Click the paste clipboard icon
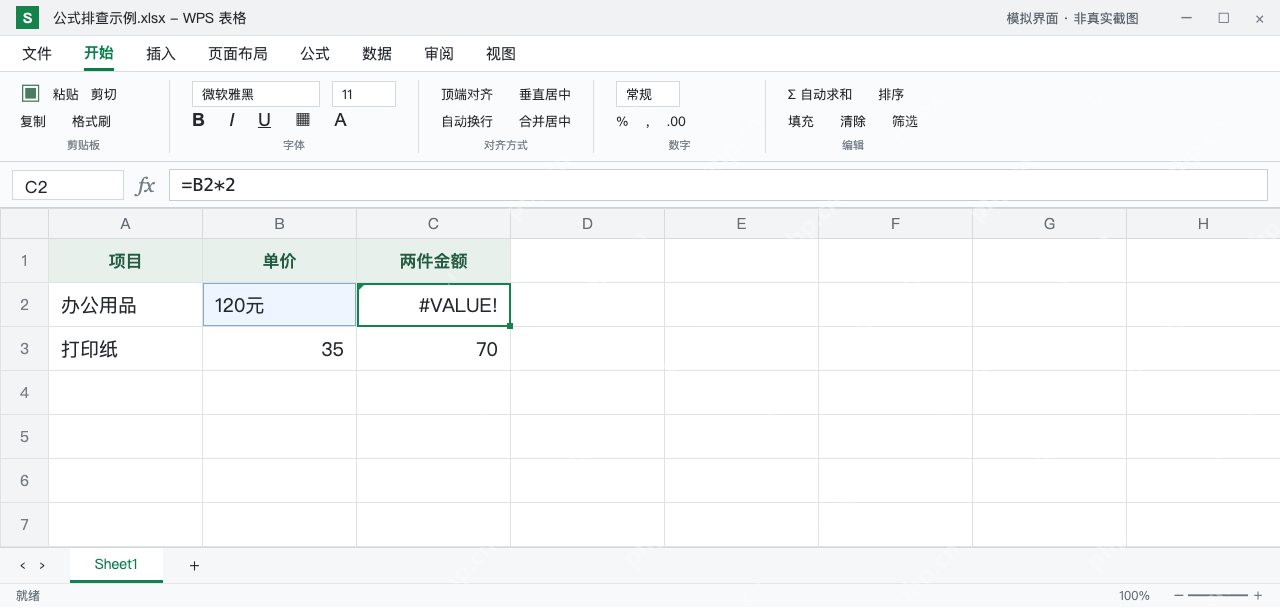Viewport: 1280px width, 608px height. pyautogui.click(x=31, y=93)
